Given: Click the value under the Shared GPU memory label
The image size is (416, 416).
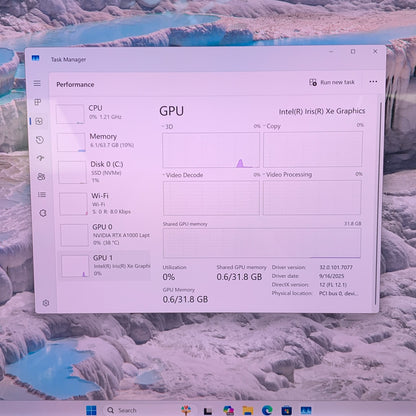Looking at the screenshot, I should point(239,277).
